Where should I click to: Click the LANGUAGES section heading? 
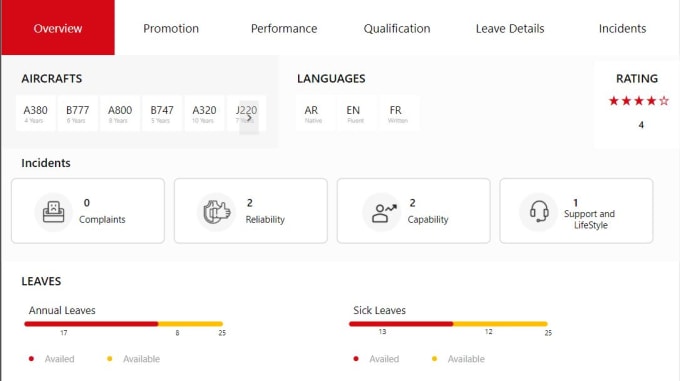tap(331, 78)
